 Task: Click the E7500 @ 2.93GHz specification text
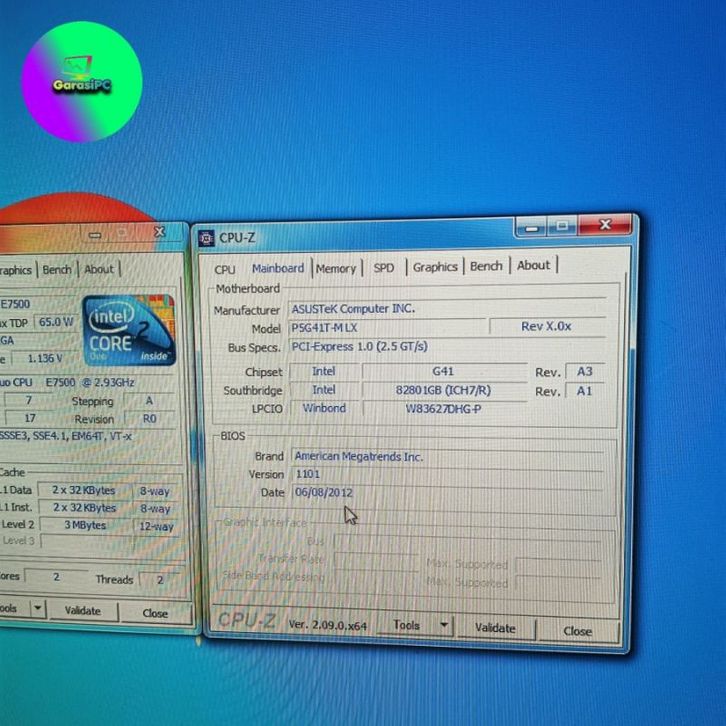pos(90,382)
